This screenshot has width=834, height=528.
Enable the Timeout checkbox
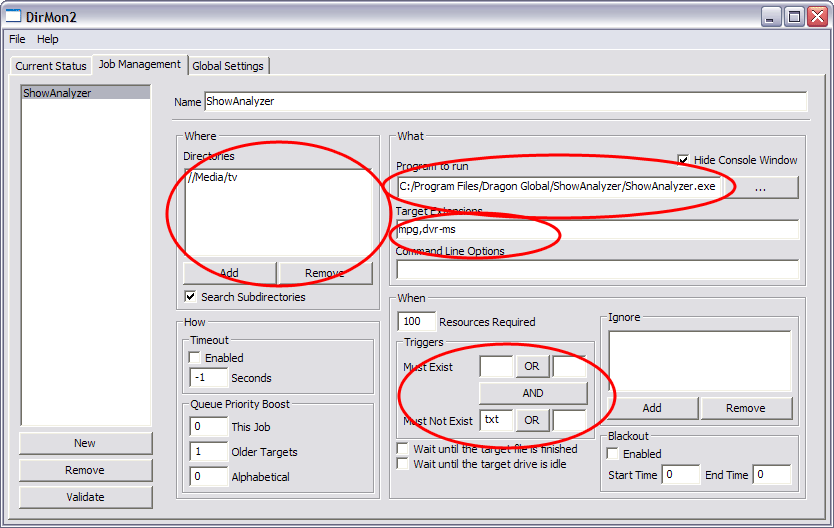point(195,357)
